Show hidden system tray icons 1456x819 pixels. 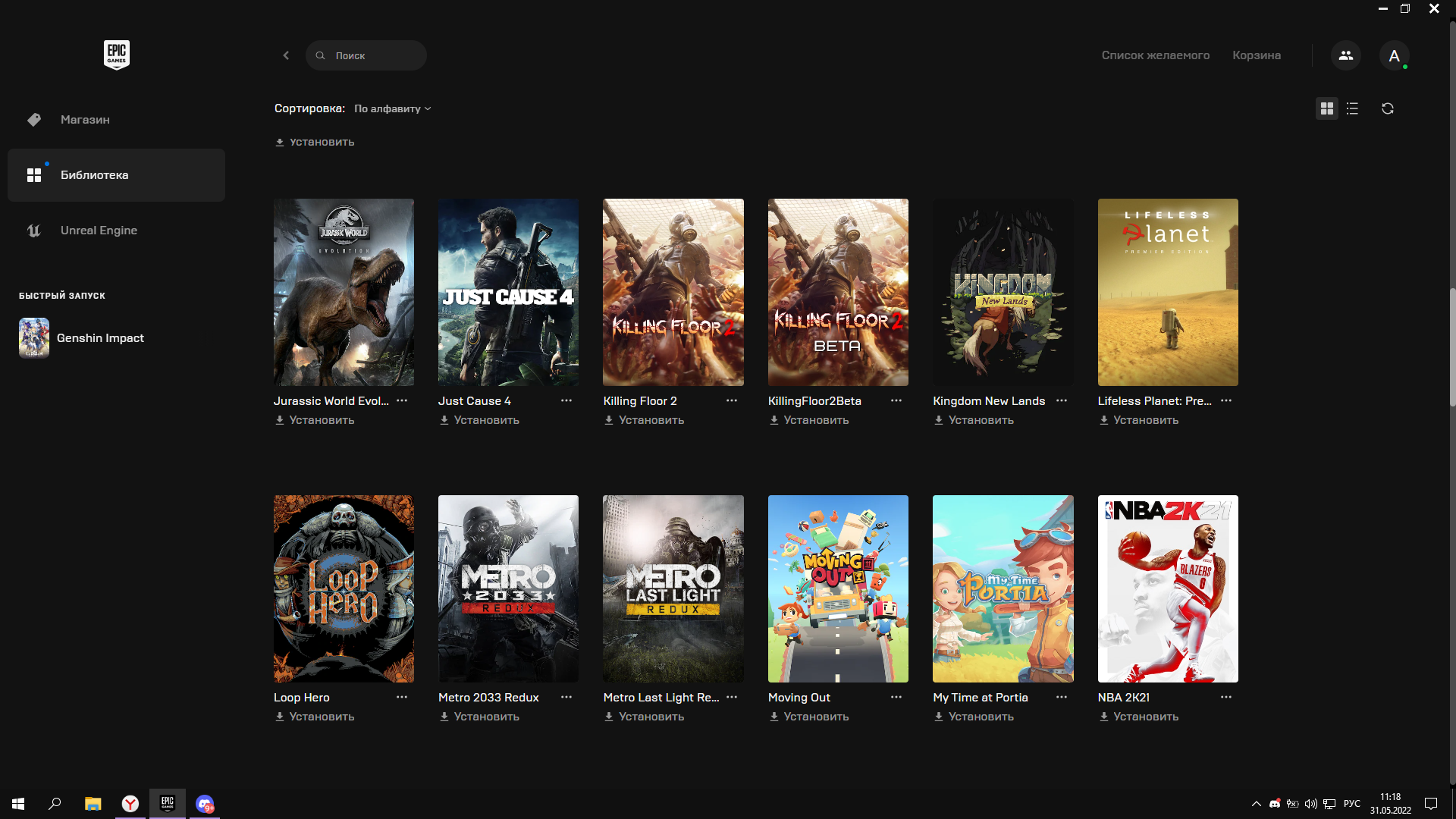point(1257,804)
